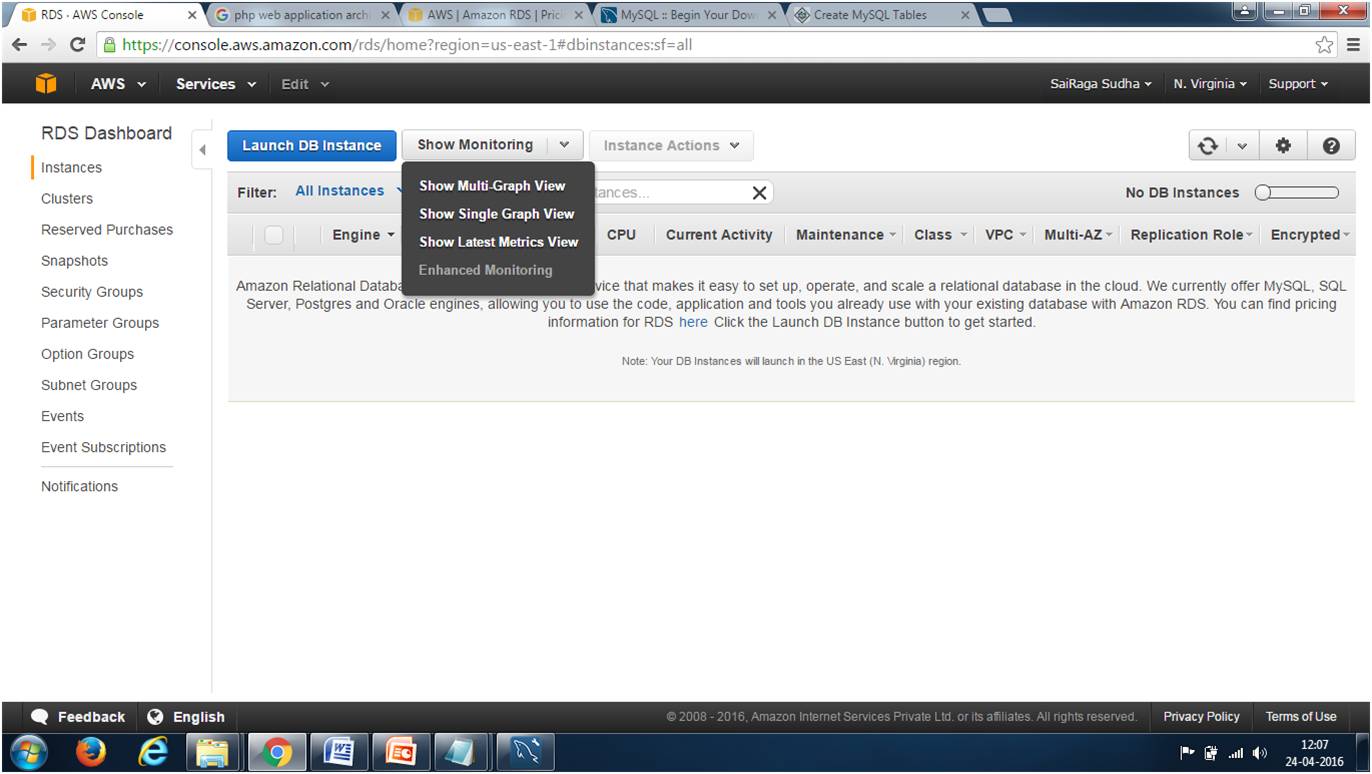The width and height of the screenshot is (1372, 774).
Task: Choose Show Multi-Graph View
Action: point(492,186)
